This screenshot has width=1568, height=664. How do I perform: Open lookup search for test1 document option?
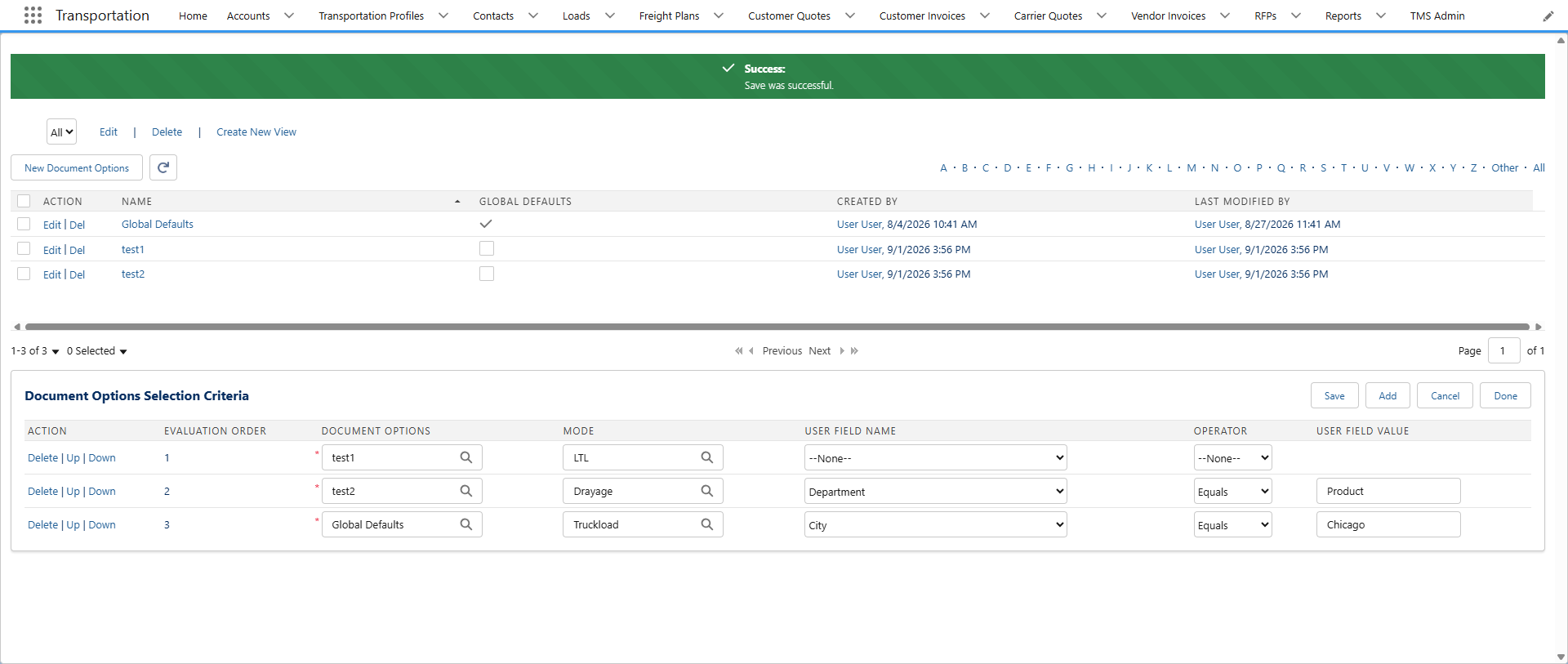466,457
